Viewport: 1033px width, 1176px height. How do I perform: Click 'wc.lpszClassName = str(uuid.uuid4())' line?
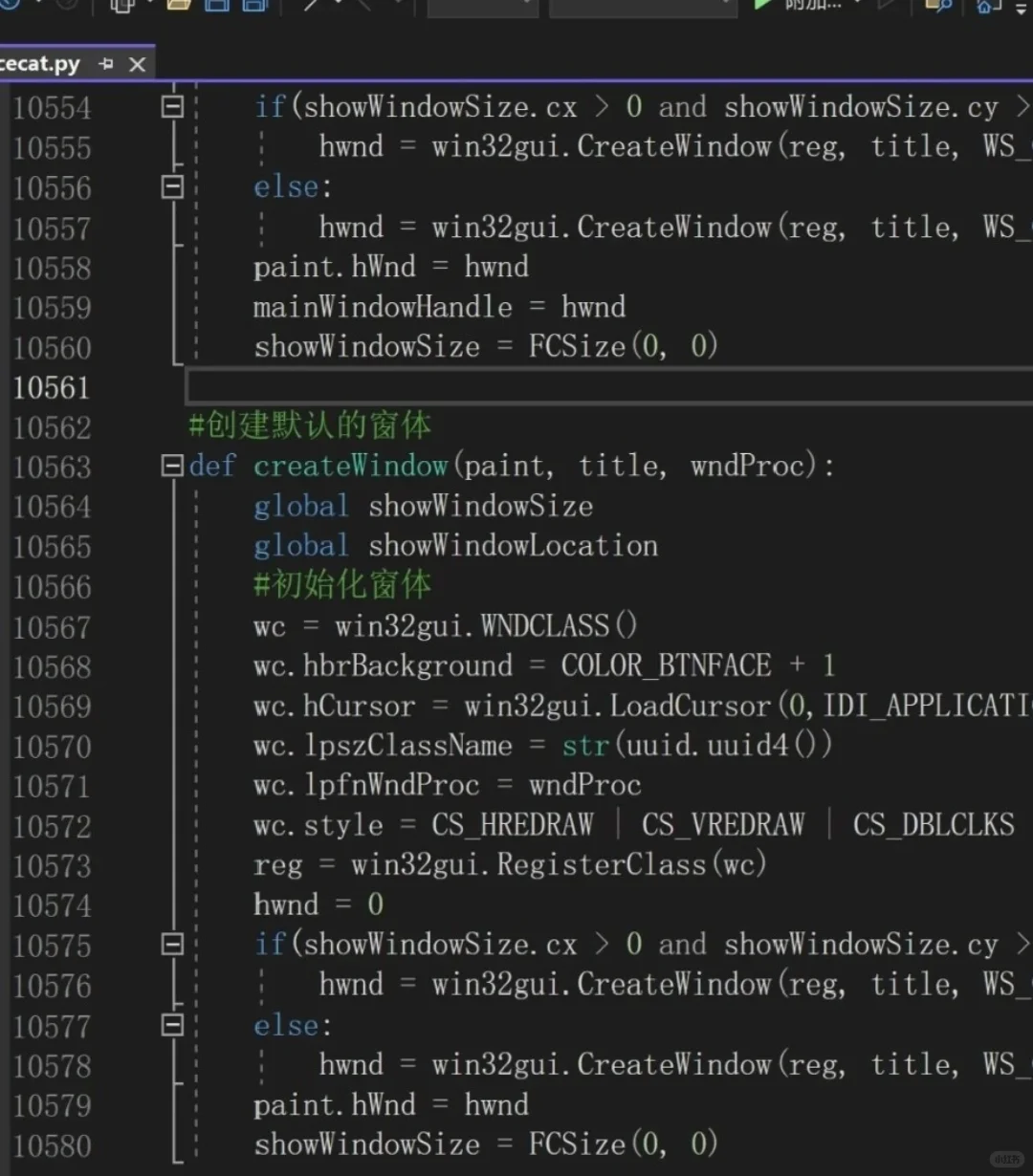(543, 745)
